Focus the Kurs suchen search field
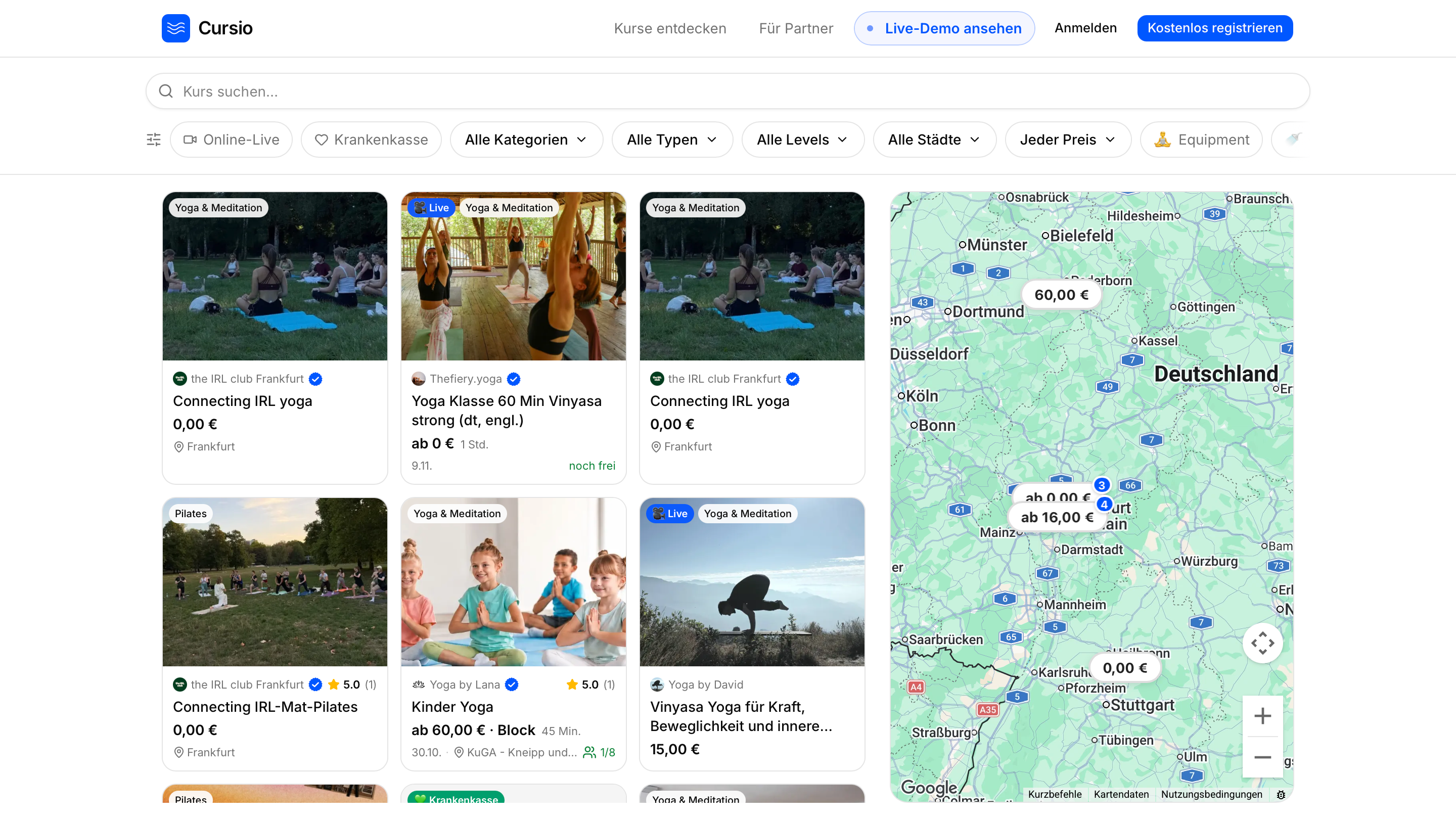The height and width of the screenshot is (819, 1456). pos(727,91)
